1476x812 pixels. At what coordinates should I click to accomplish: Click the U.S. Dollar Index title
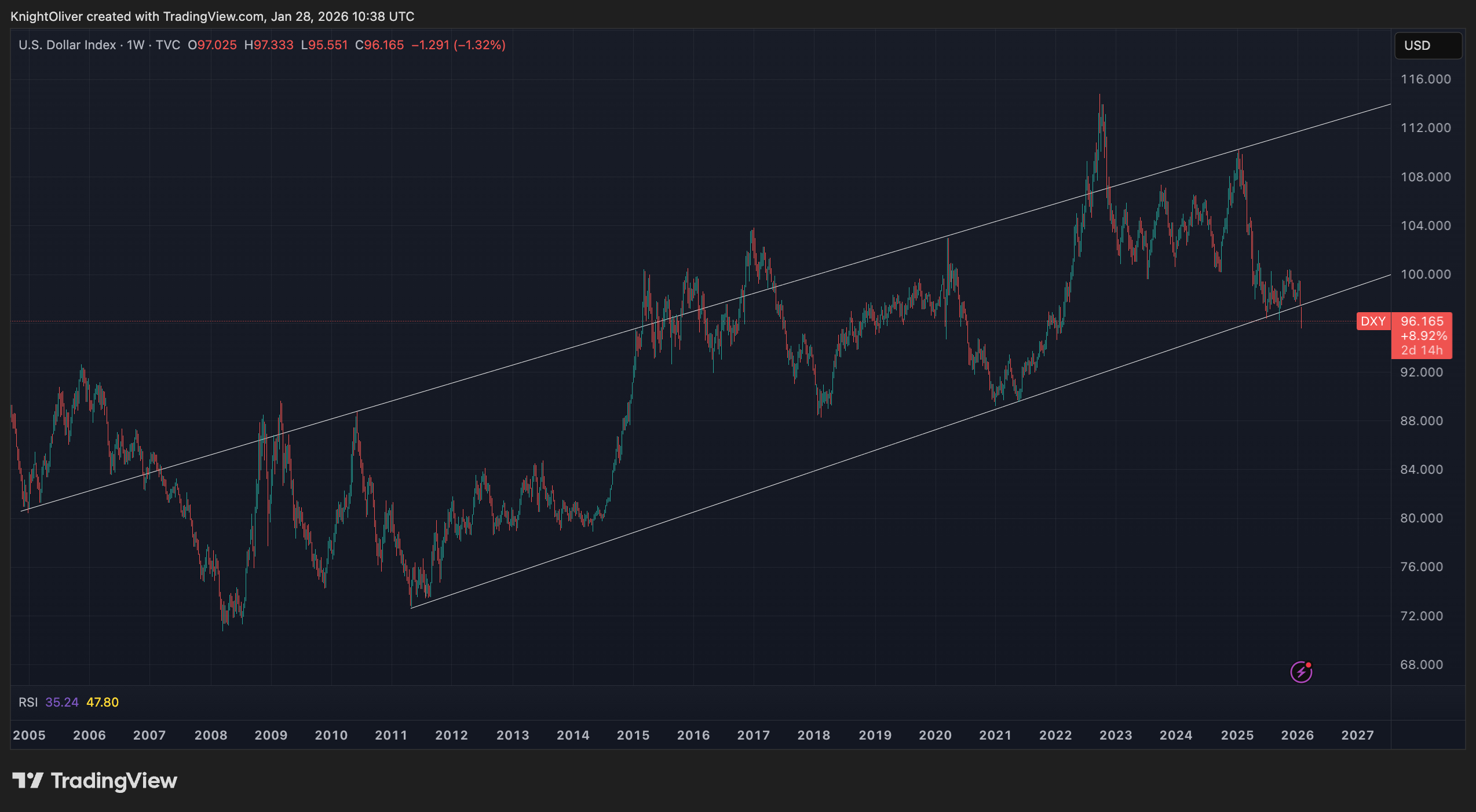(x=67, y=45)
